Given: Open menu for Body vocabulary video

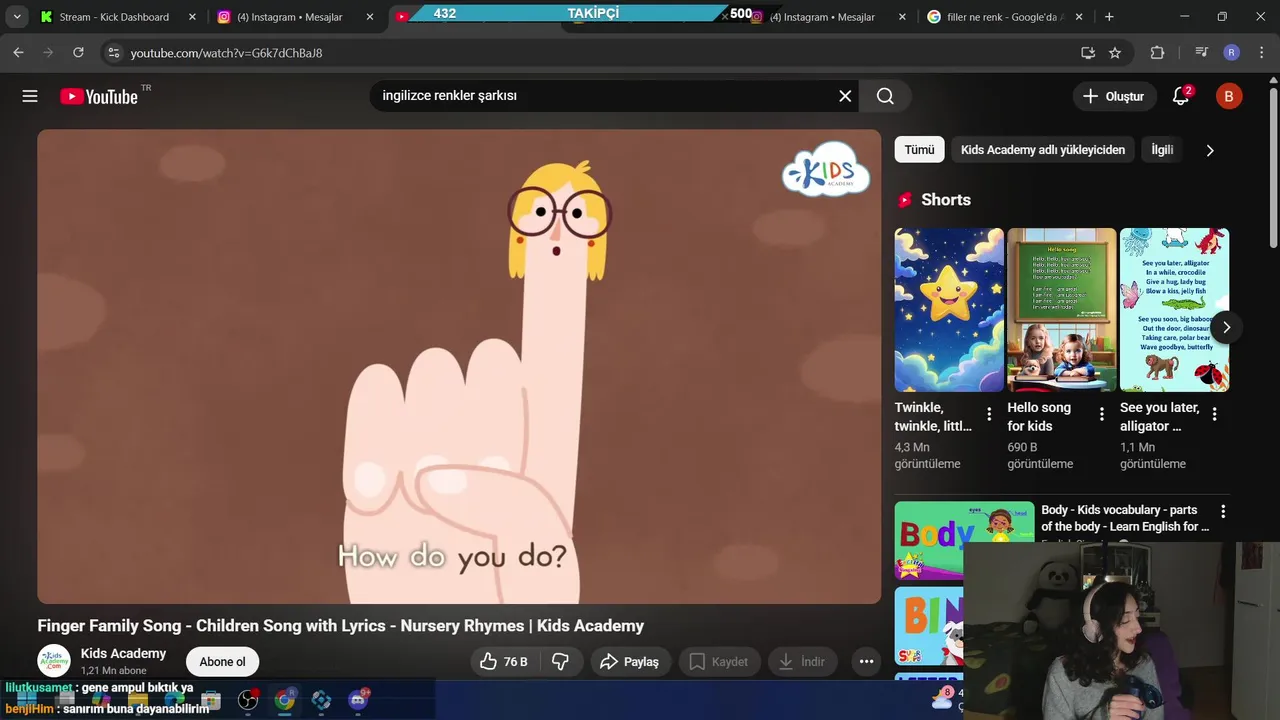Looking at the screenshot, I should (1222, 511).
